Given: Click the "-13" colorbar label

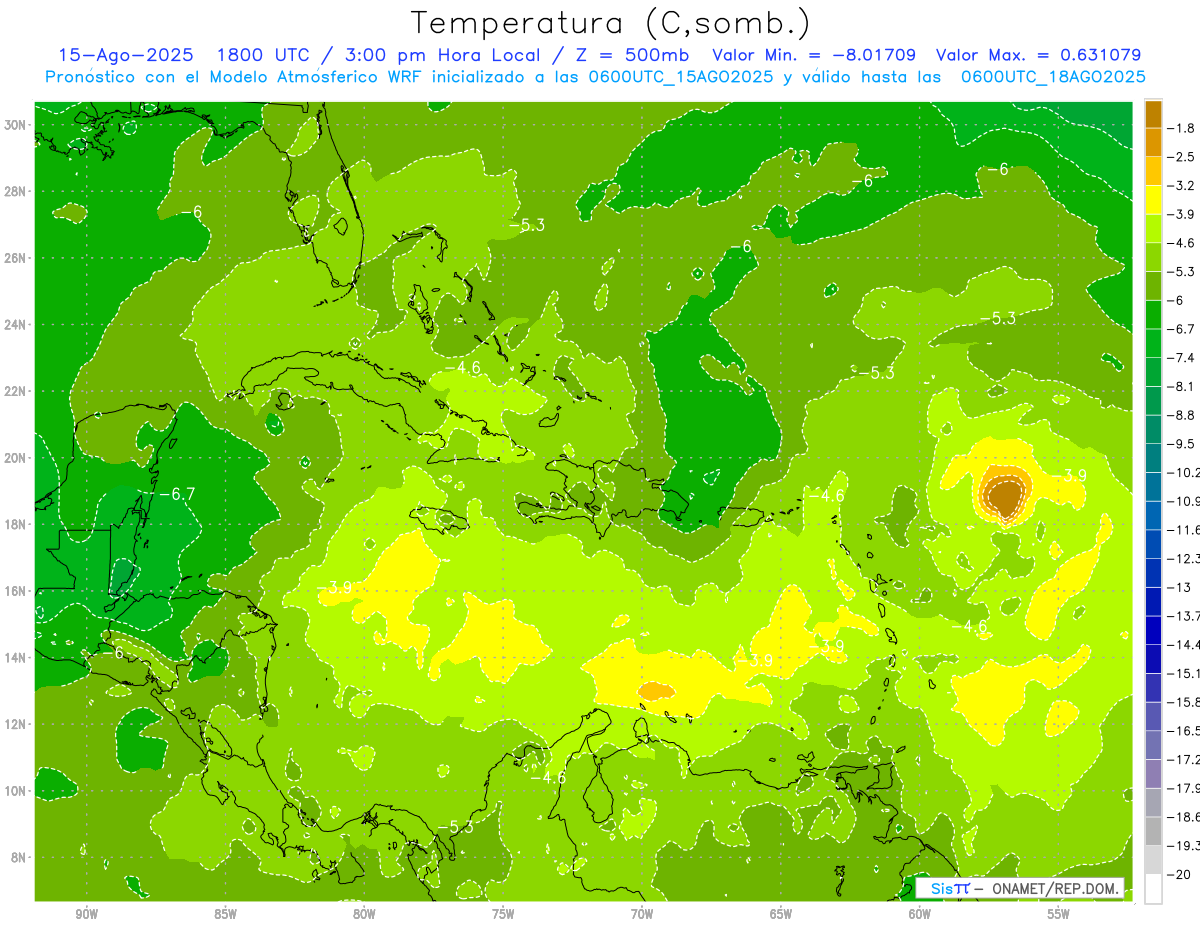Looking at the screenshot, I should (x=1178, y=587).
